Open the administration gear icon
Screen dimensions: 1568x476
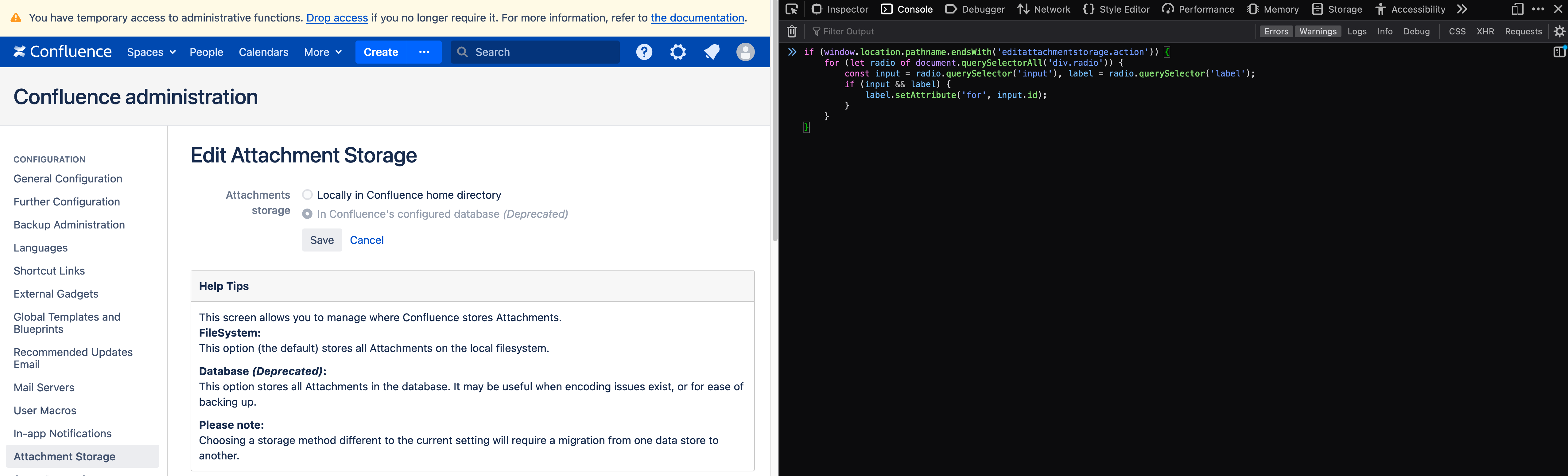(x=677, y=52)
